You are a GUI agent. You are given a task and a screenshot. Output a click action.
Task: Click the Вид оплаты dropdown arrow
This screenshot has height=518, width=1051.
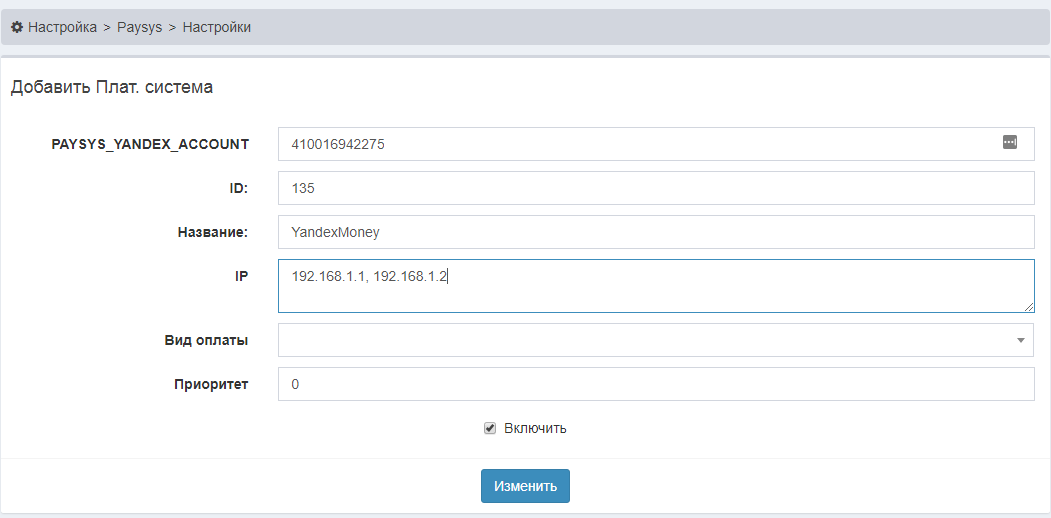[1020, 340]
